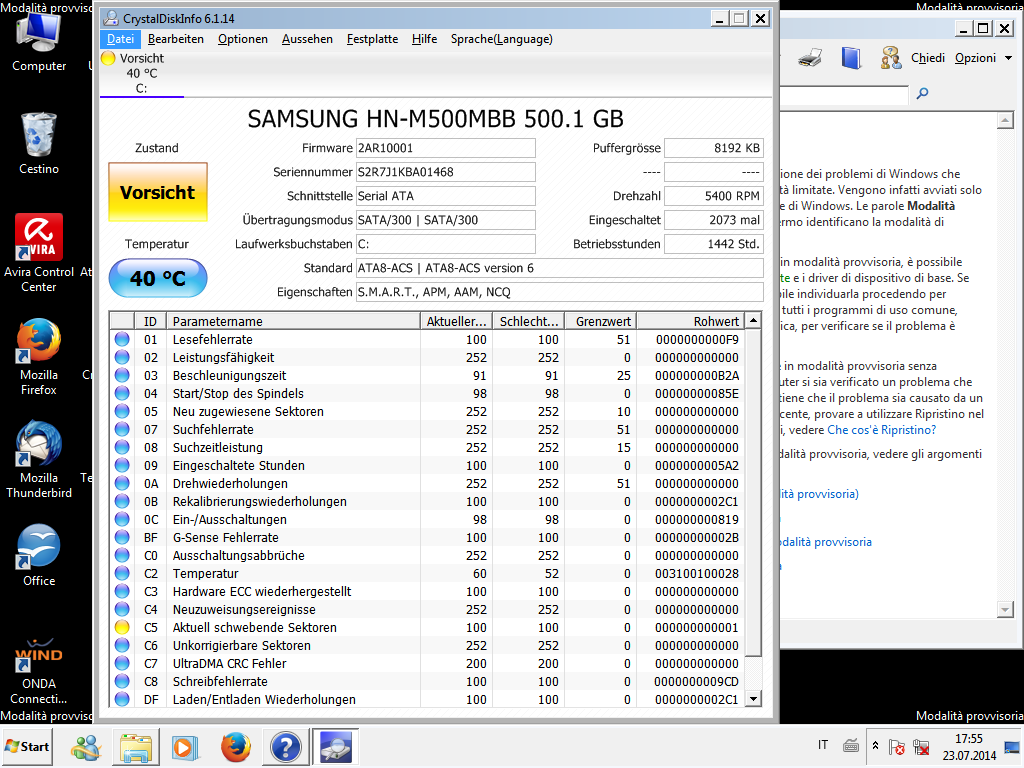Switch to CrystalDiskInfo taskbar button
Image resolution: width=1024 pixels, height=768 pixels.
click(336, 747)
